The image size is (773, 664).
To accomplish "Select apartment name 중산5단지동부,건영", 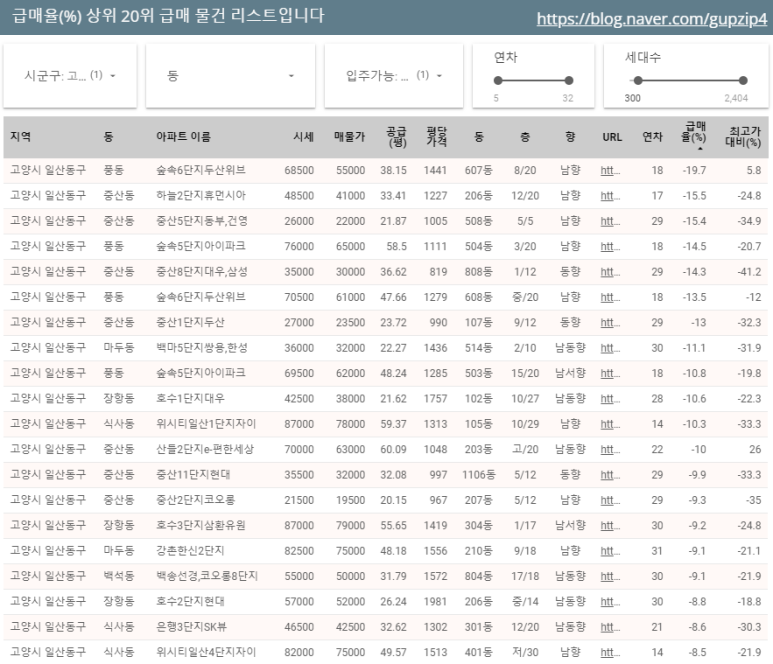I will [202, 221].
